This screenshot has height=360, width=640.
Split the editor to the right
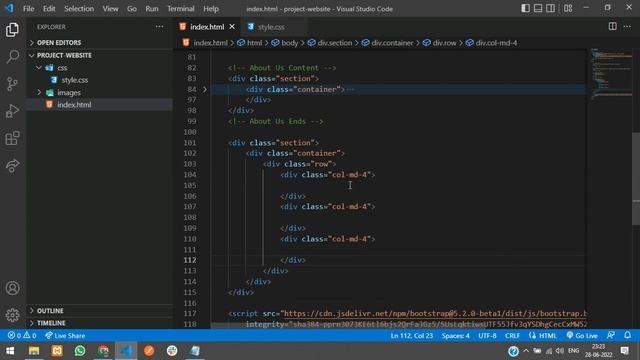click(612, 27)
